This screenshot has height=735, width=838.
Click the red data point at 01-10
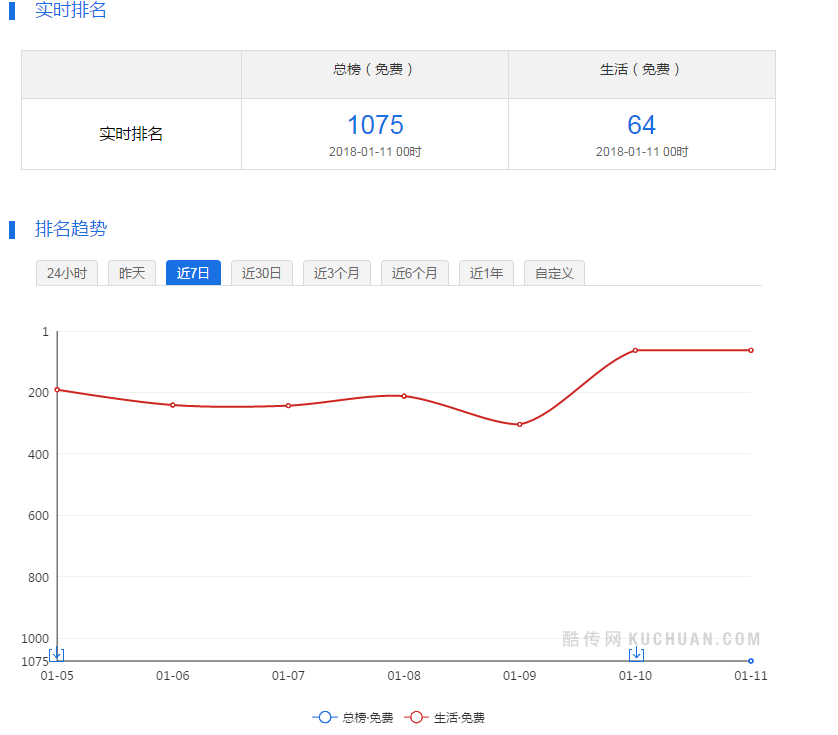click(635, 350)
